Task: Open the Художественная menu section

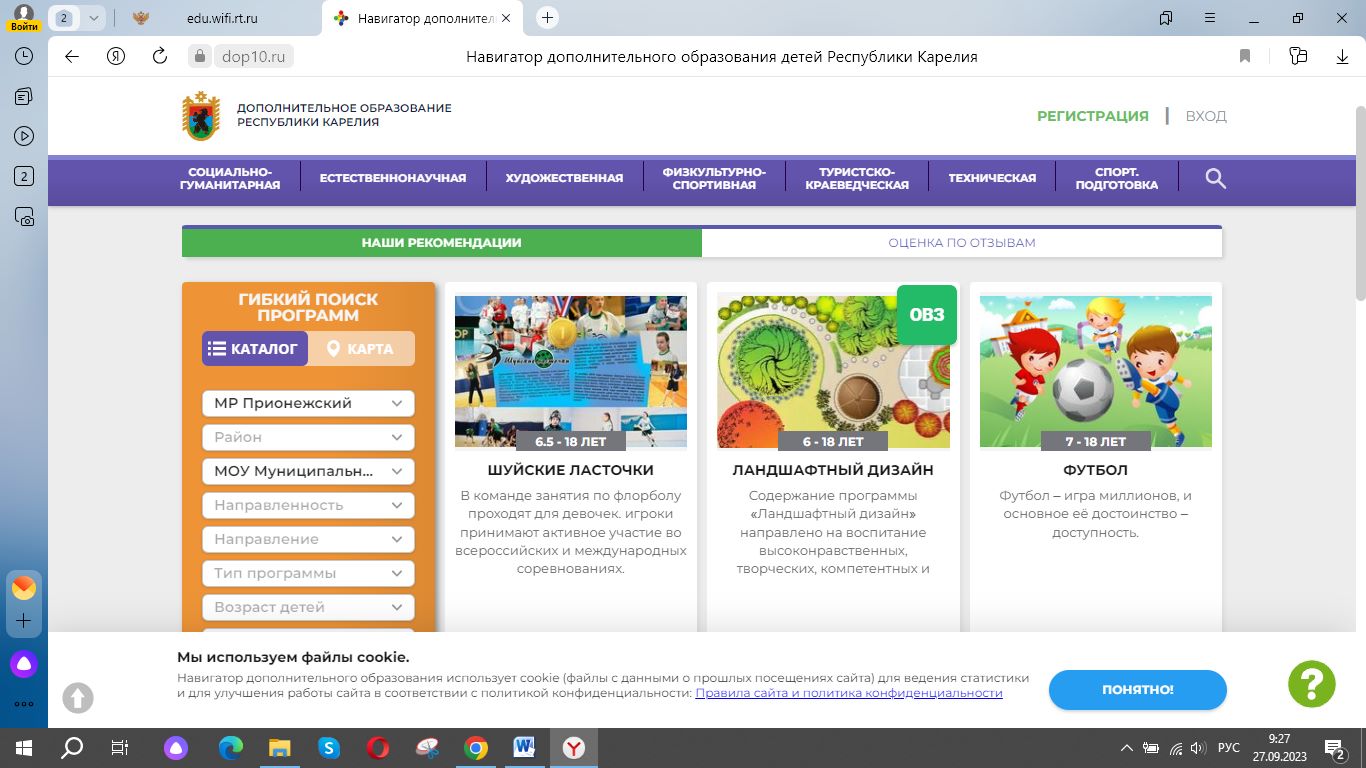Action: coord(564,178)
